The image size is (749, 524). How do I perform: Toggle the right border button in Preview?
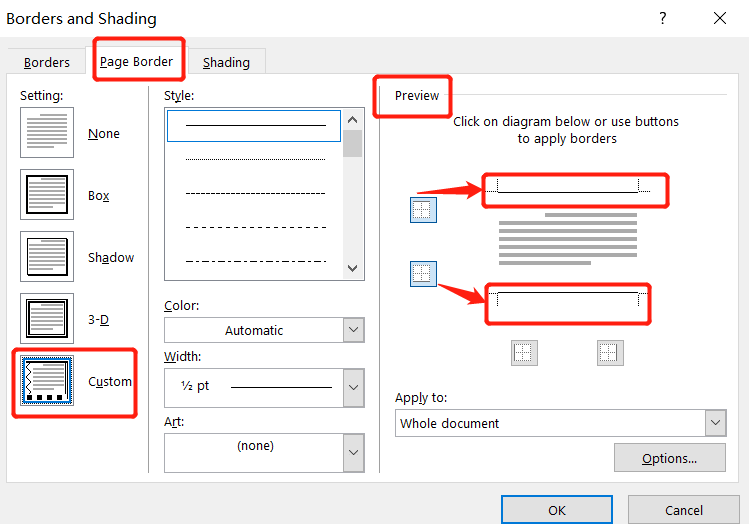610,353
